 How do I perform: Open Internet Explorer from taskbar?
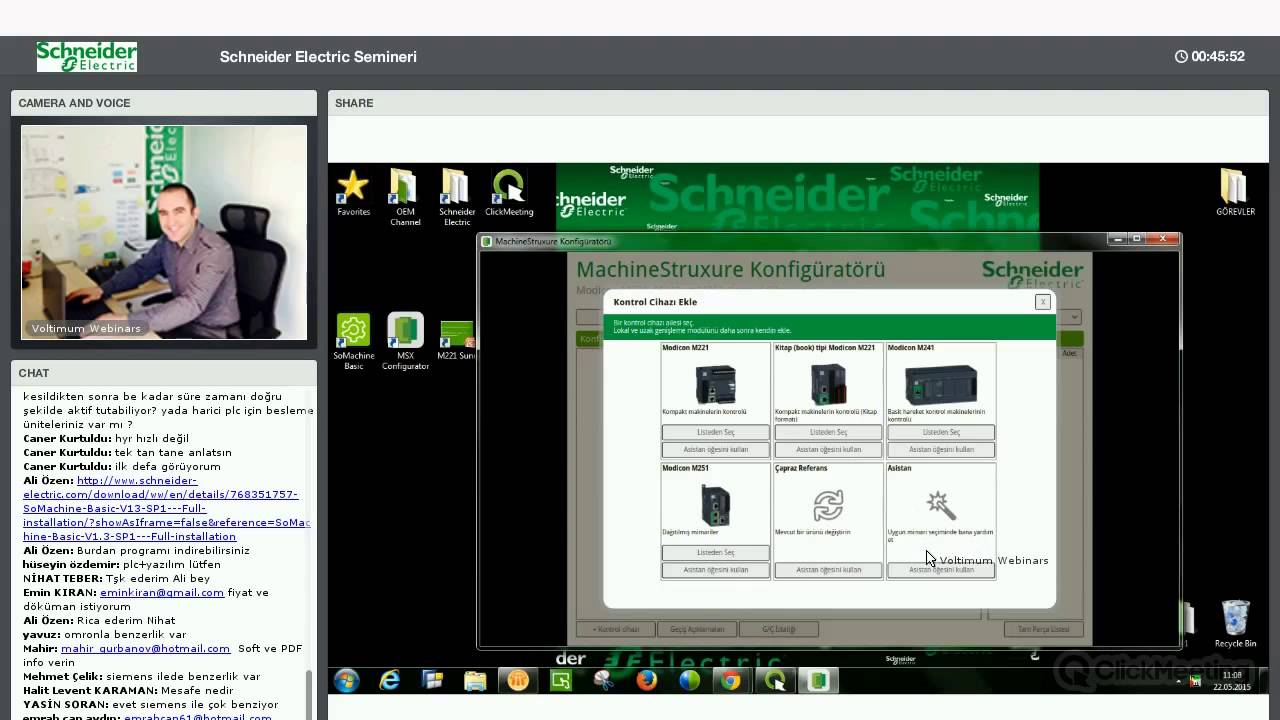(389, 681)
